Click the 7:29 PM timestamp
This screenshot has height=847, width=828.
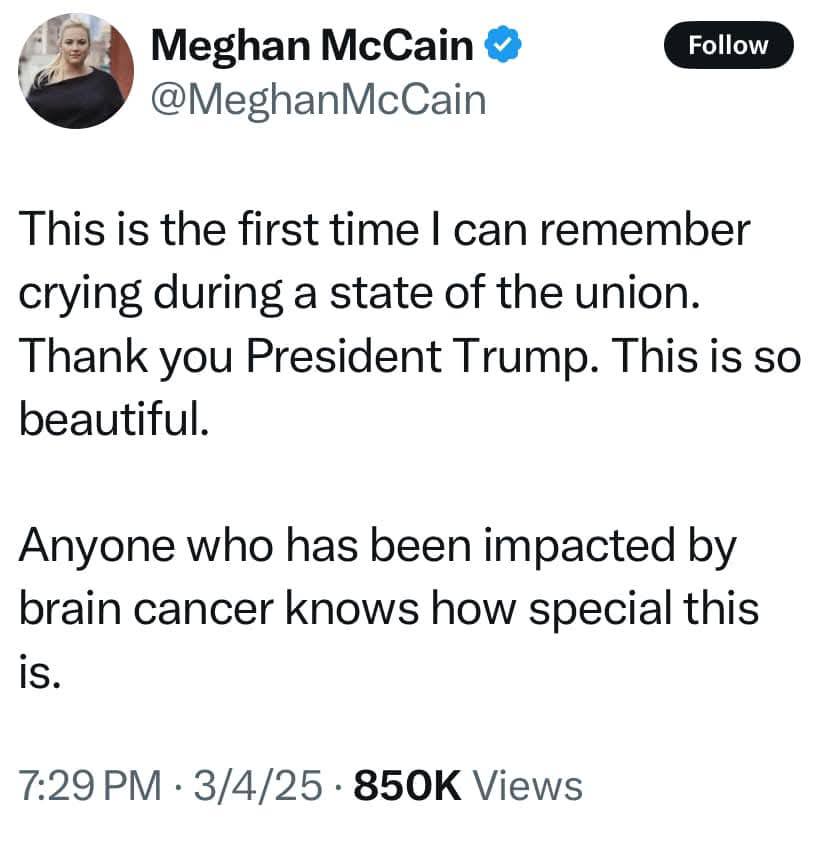(91, 785)
